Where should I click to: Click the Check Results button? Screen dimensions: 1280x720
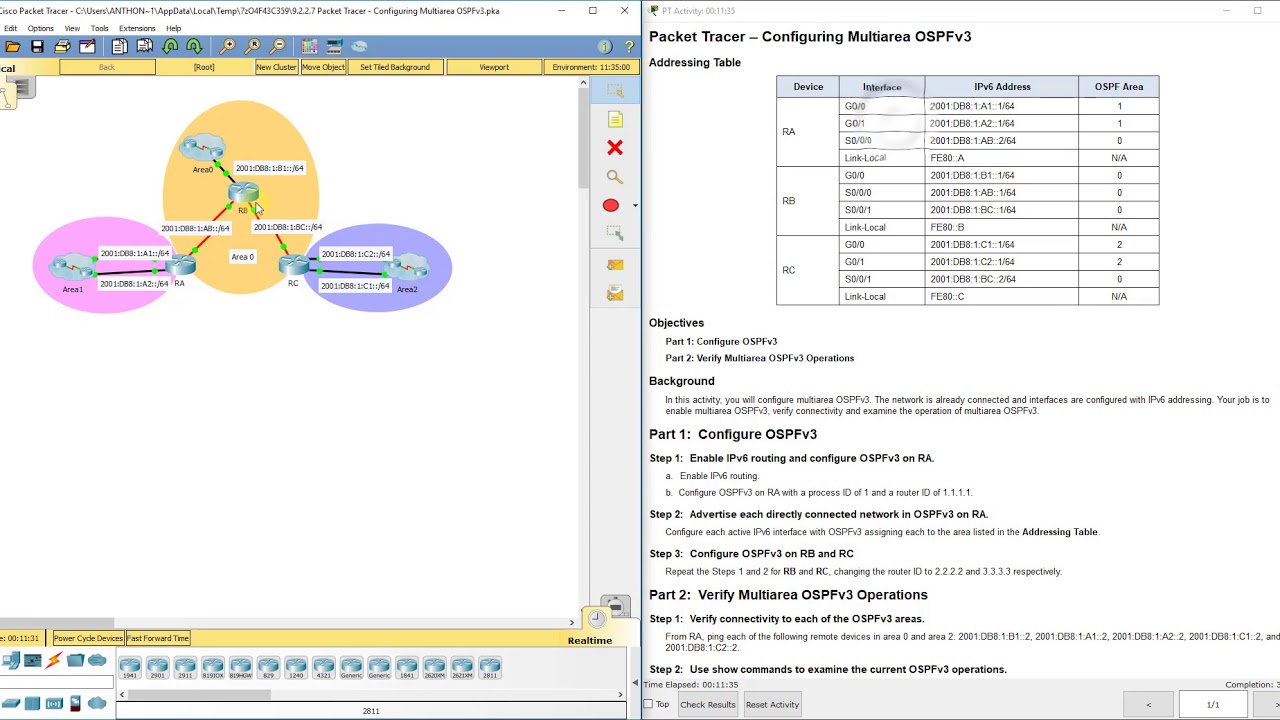click(x=708, y=704)
